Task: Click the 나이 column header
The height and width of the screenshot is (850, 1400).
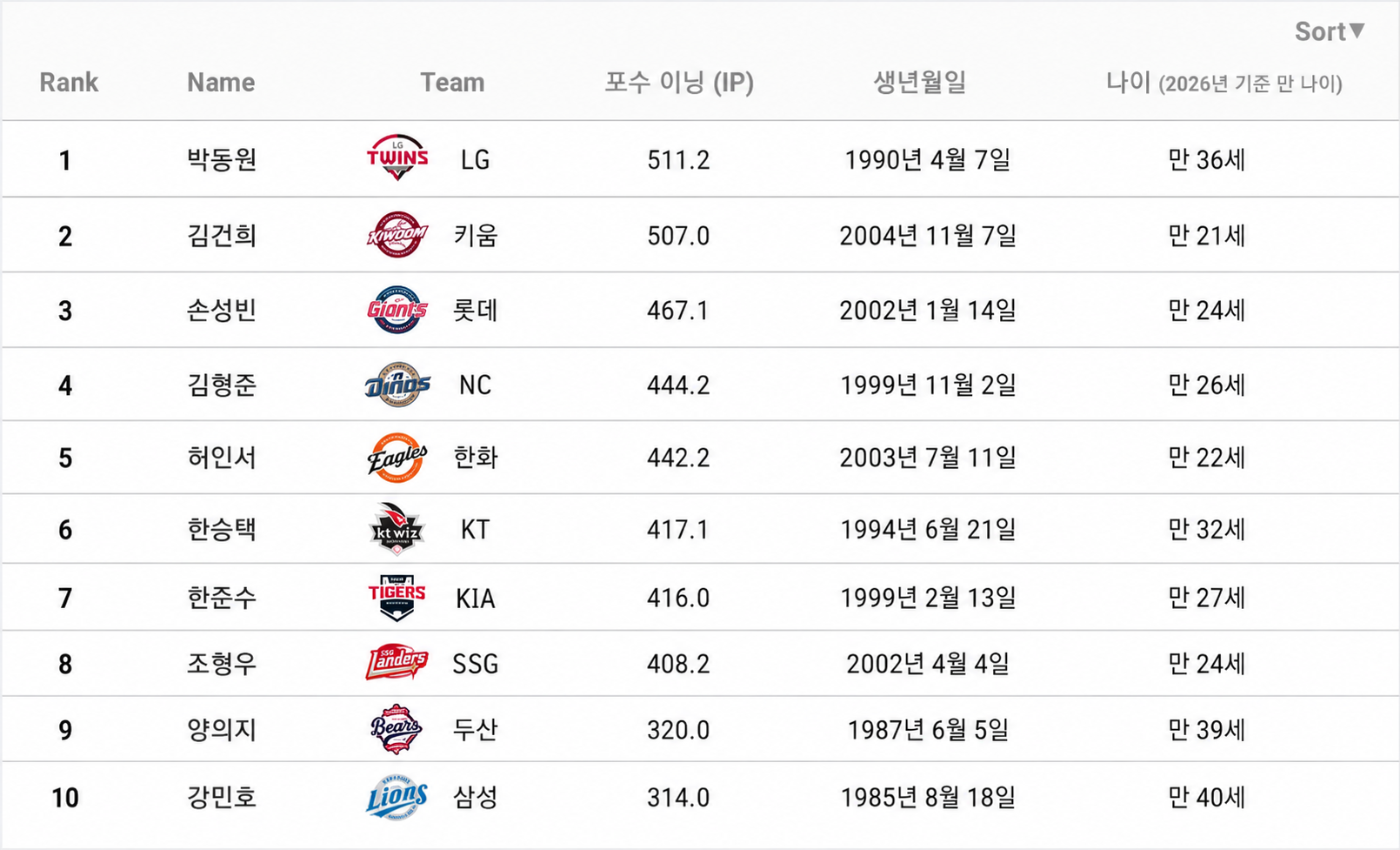Action: [x=1224, y=83]
